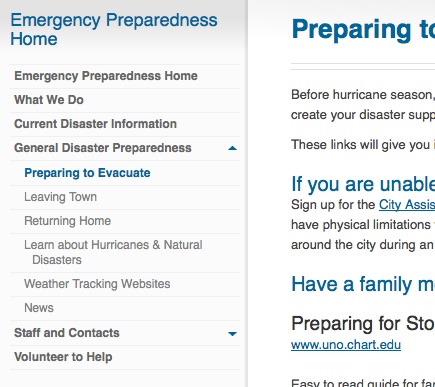This screenshot has height=387, width=435.
Task: Expand Staff and Contacts down arrow
Action: point(232,333)
